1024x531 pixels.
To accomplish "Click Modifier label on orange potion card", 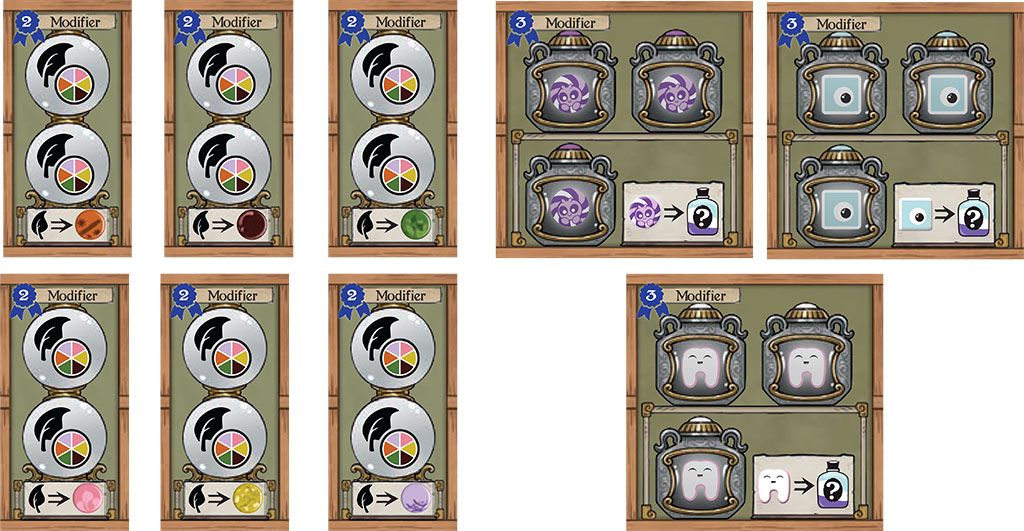I will 76,22.
